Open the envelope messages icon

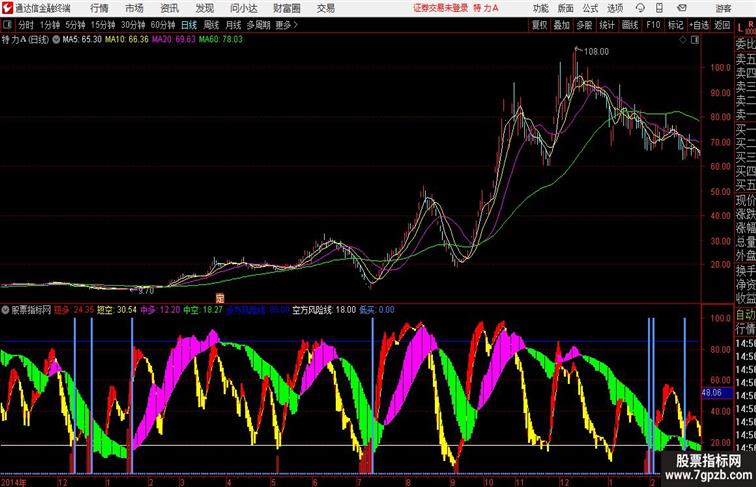[x=682, y=8]
